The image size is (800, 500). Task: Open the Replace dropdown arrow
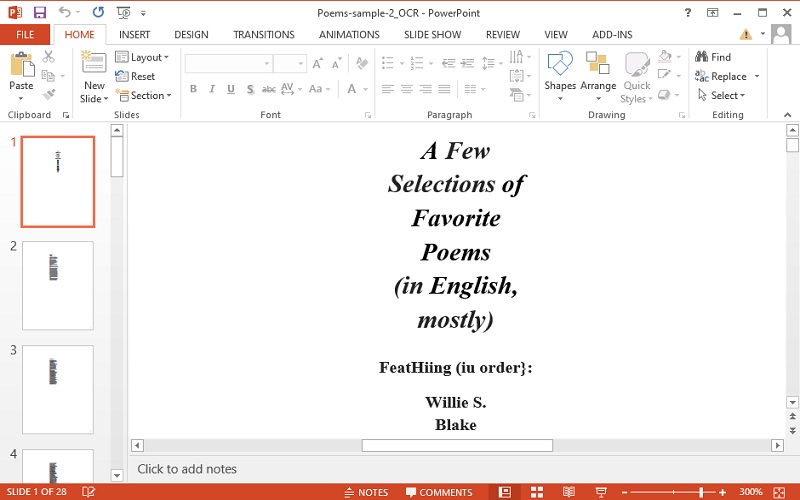(x=757, y=76)
